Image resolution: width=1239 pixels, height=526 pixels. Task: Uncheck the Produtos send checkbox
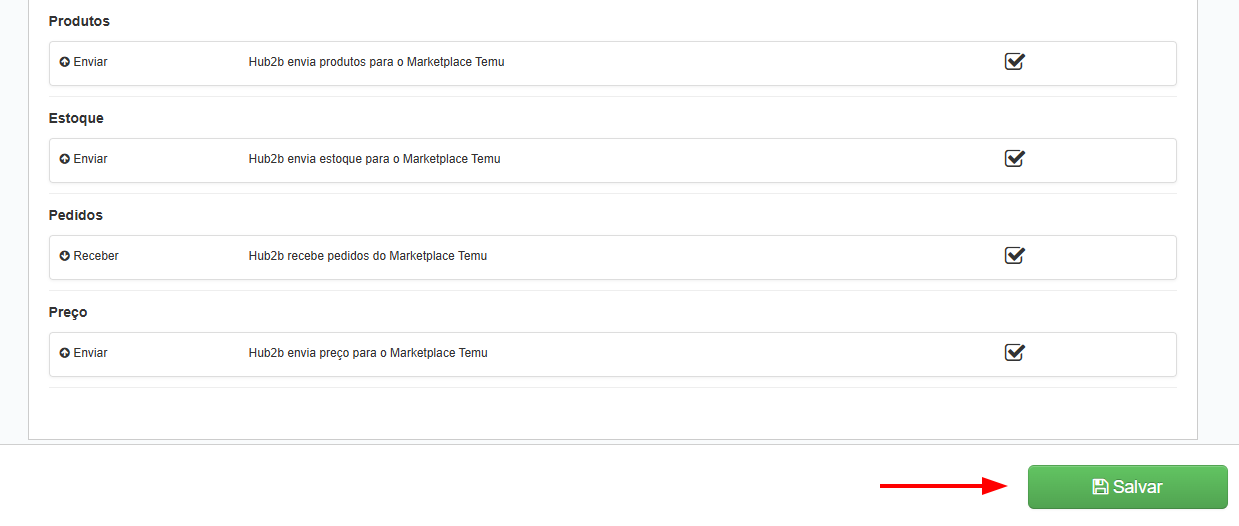[1014, 62]
